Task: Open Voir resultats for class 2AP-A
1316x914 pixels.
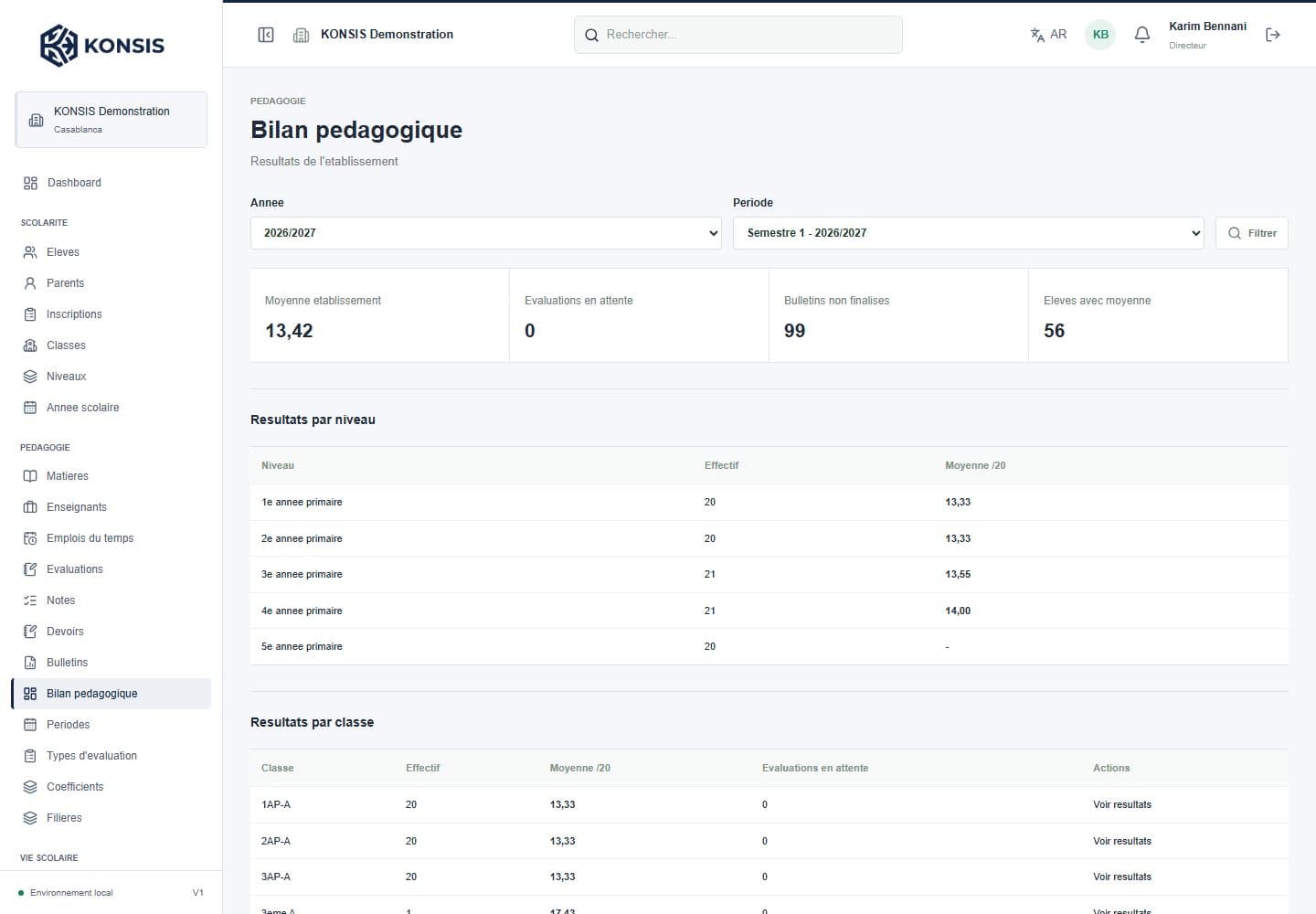Action: pos(1122,841)
